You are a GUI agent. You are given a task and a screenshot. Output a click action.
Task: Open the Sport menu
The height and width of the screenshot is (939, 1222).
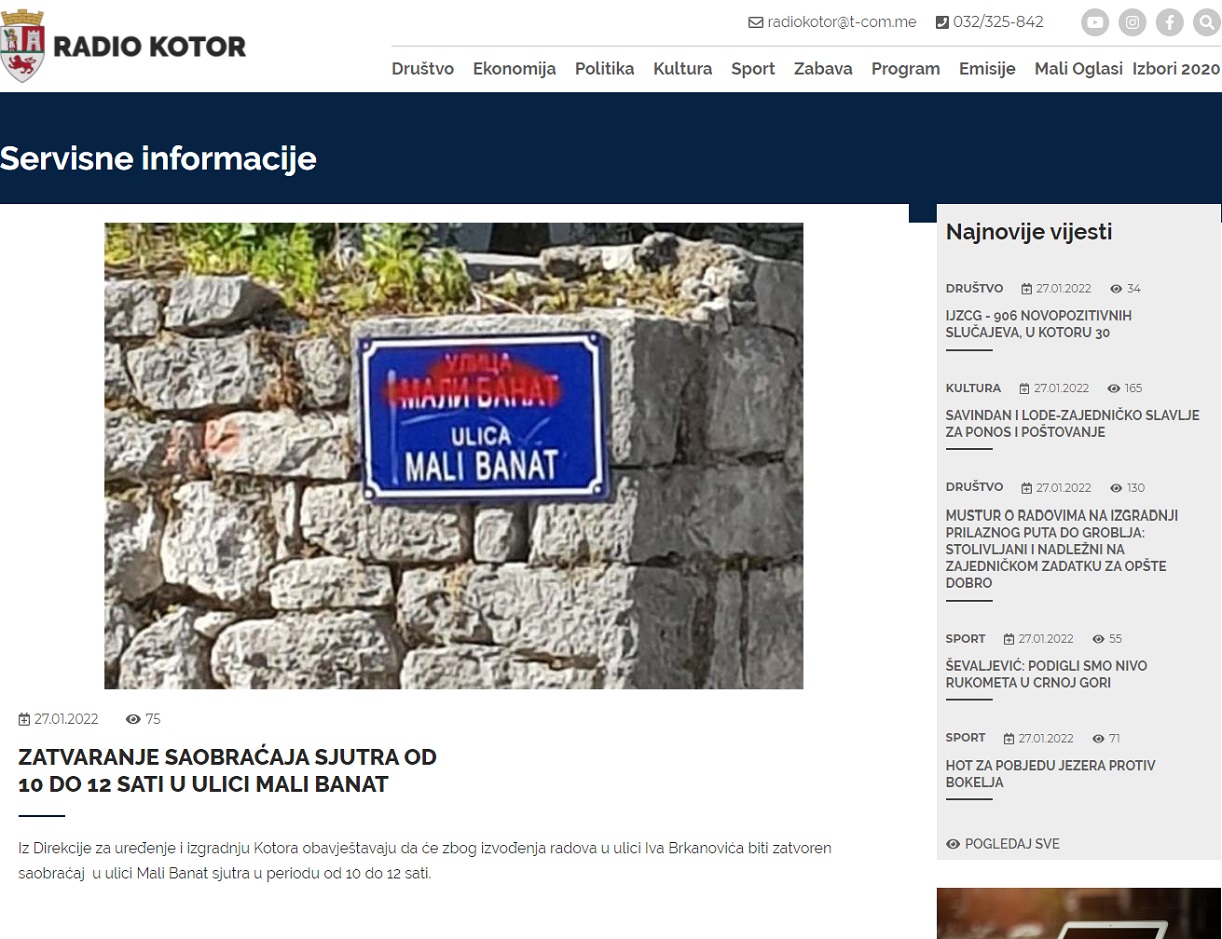click(753, 69)
